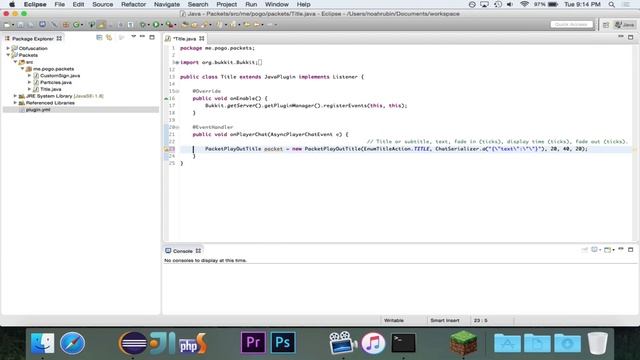The height and width of the screenshot is (360, 640).
Task: Open Minecraft from the Dock
Action: pyautogui.click(x=464, y=342)
